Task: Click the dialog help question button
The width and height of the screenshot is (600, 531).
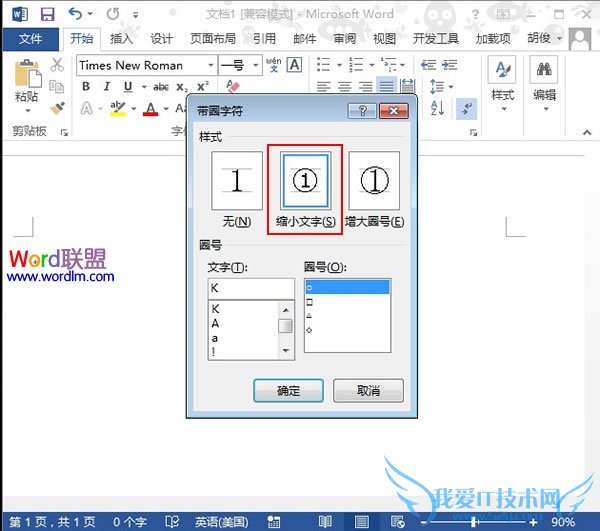Action: [x=362, y=111]
